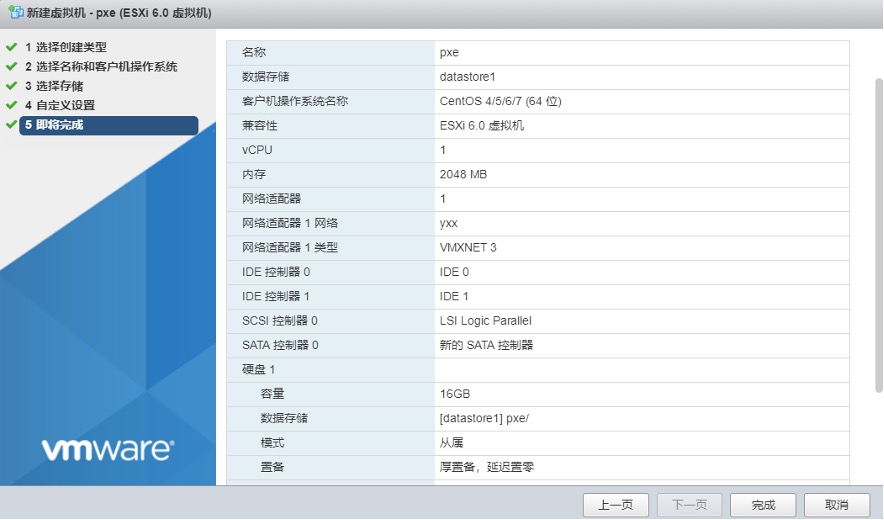
Task: Click the green checkmark beside 选择创建类型
Action: point(11,47)
